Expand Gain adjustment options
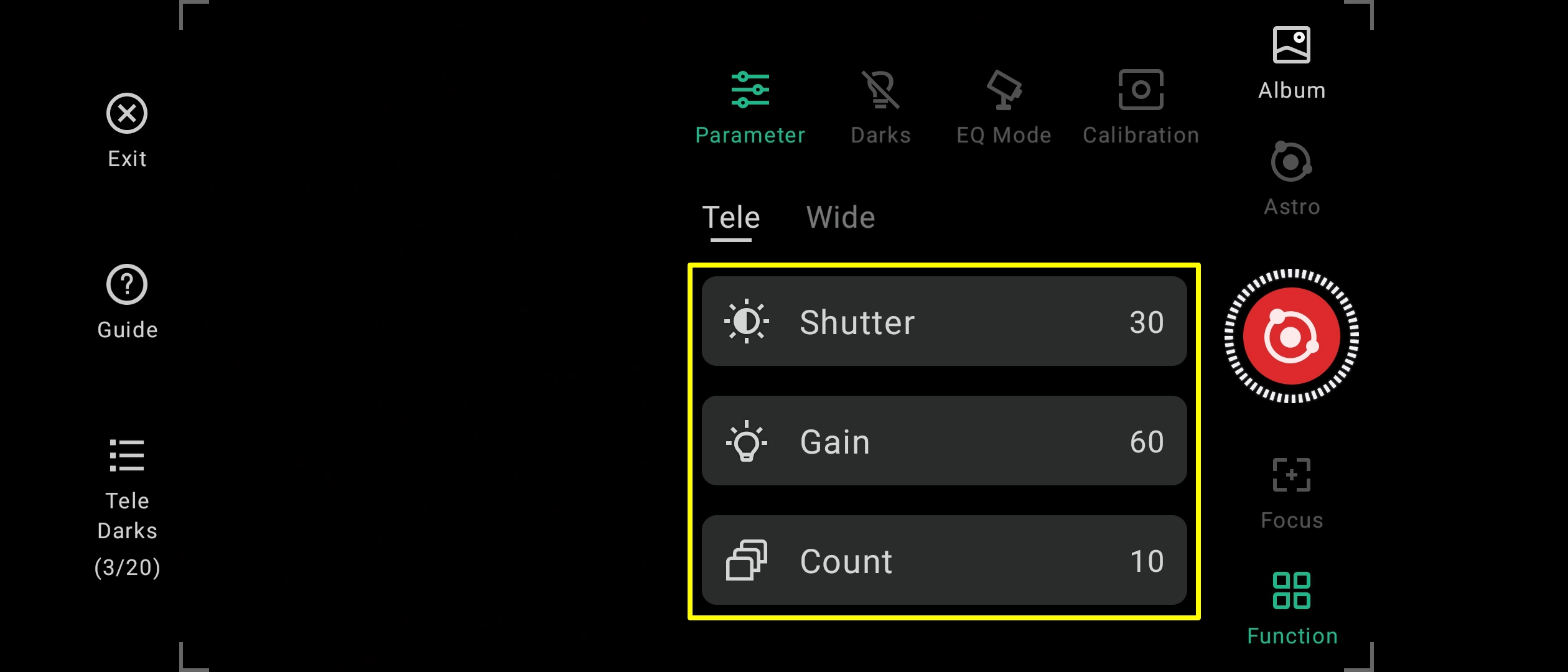 [944, 441]
